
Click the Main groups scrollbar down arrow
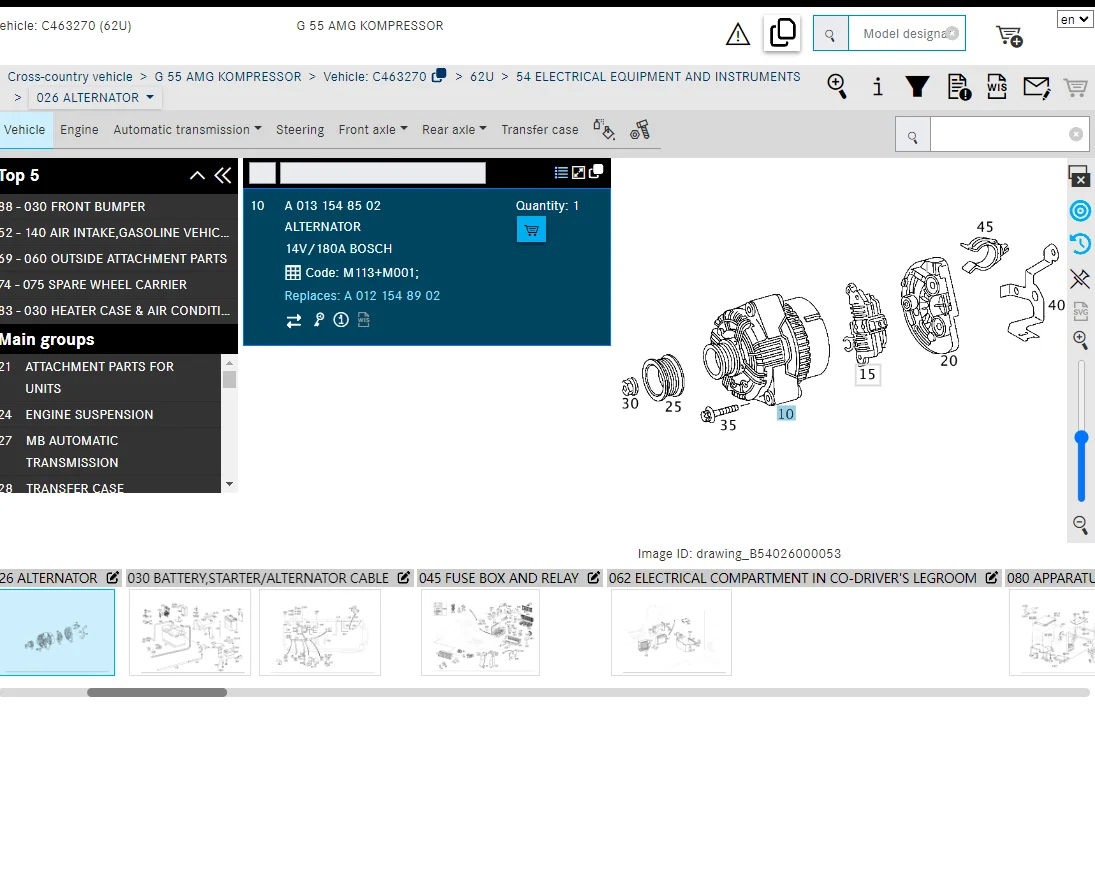[x=229, y=484]
